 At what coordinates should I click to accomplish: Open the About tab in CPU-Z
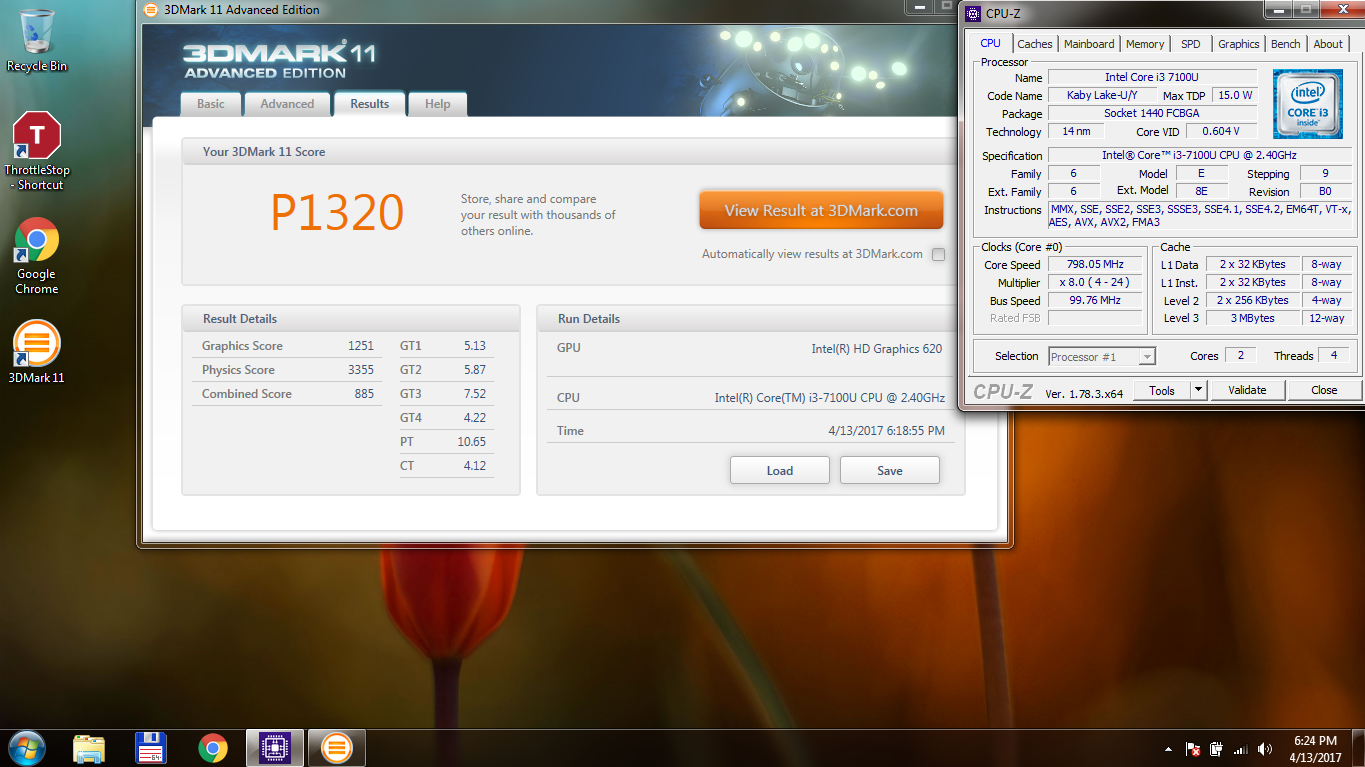[x=1328, y=44]
